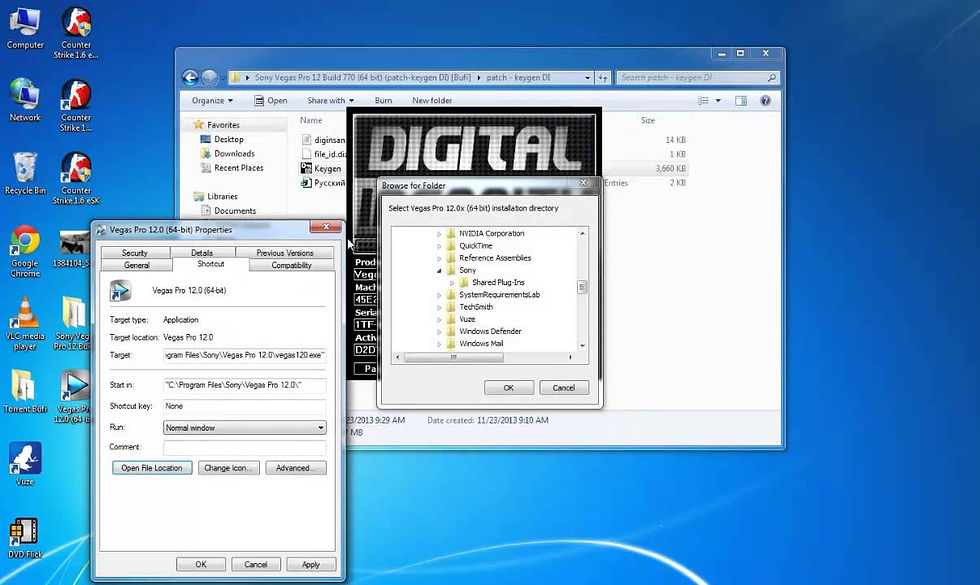Image resolution: width=980 pixels, height=585 pixels.
Task: Expand the QuickTime folder node
Action: coord(439,246)
